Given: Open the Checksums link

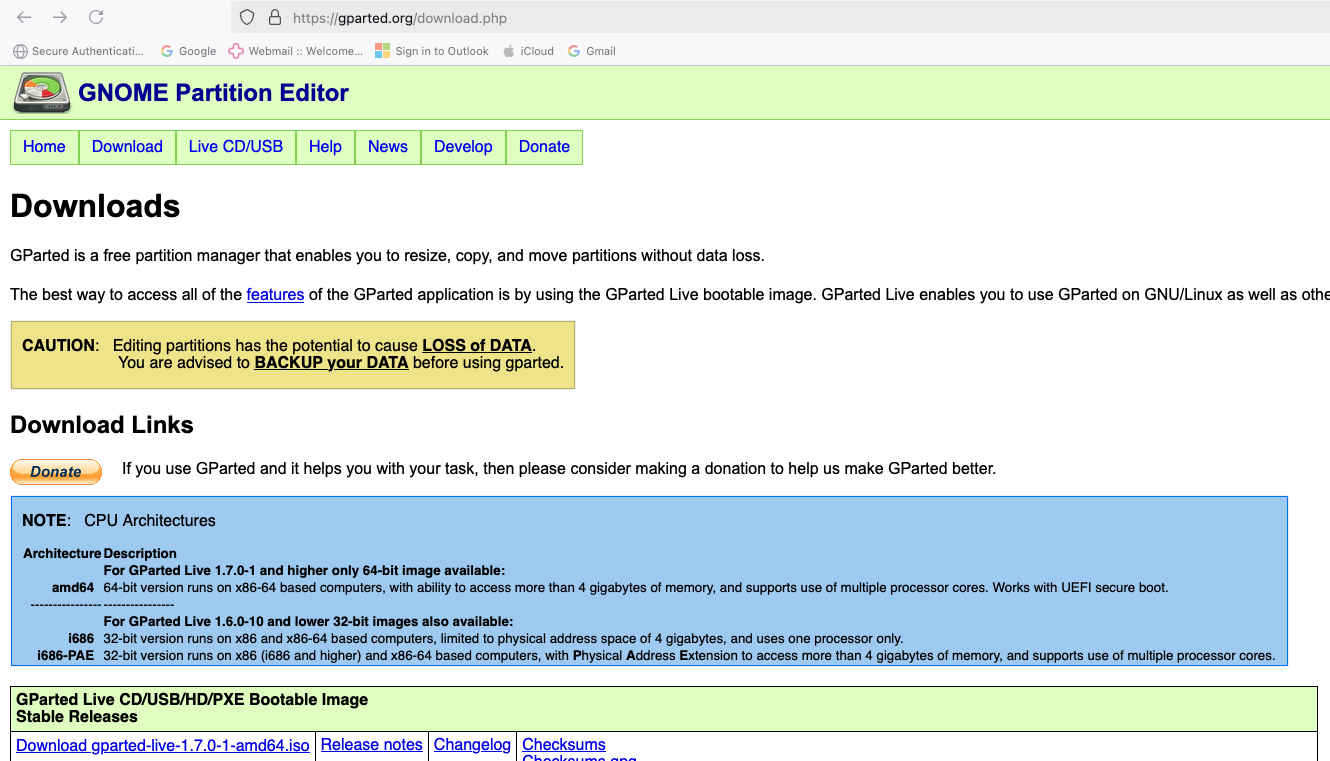Looking at the screenshot, I should (564, 745).
